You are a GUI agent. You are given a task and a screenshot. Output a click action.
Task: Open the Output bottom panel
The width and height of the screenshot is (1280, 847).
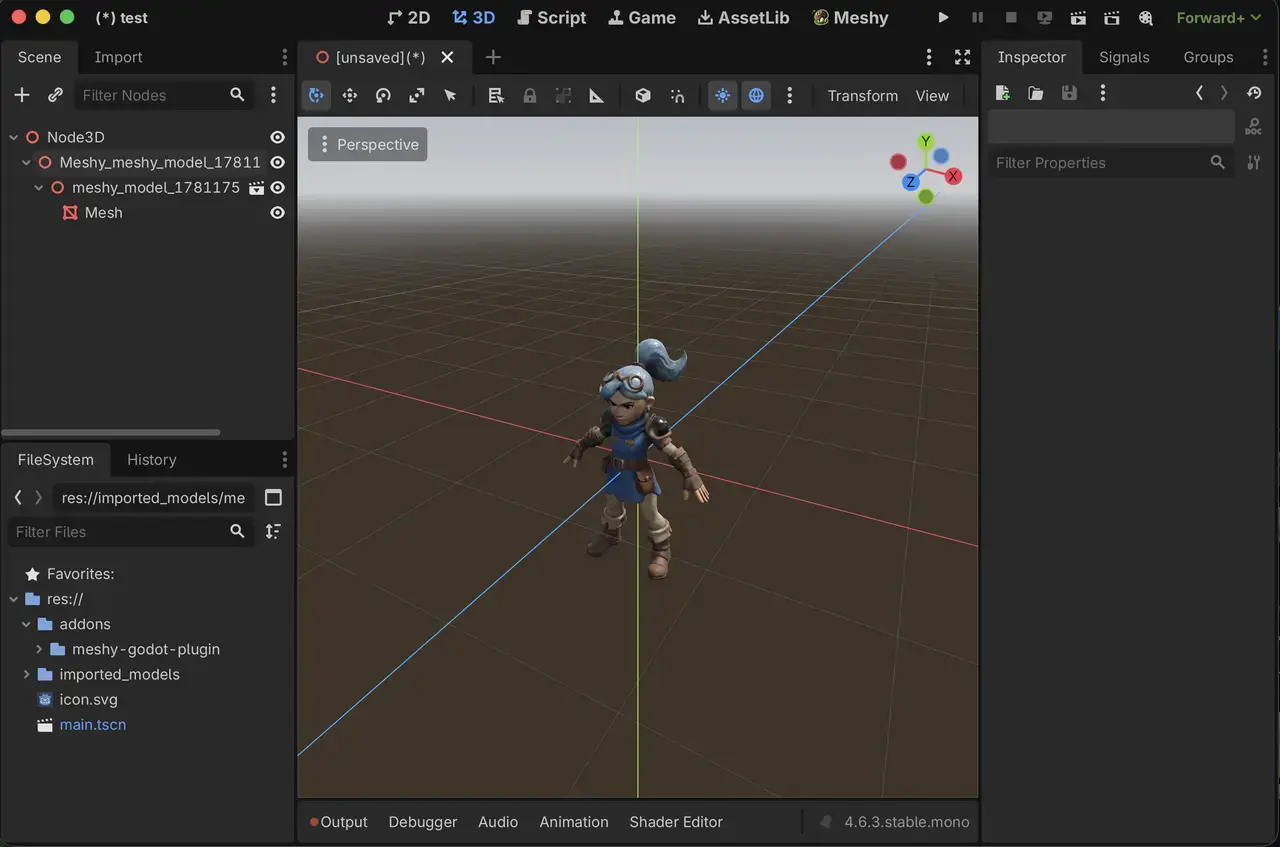click(x=338, y=822)
